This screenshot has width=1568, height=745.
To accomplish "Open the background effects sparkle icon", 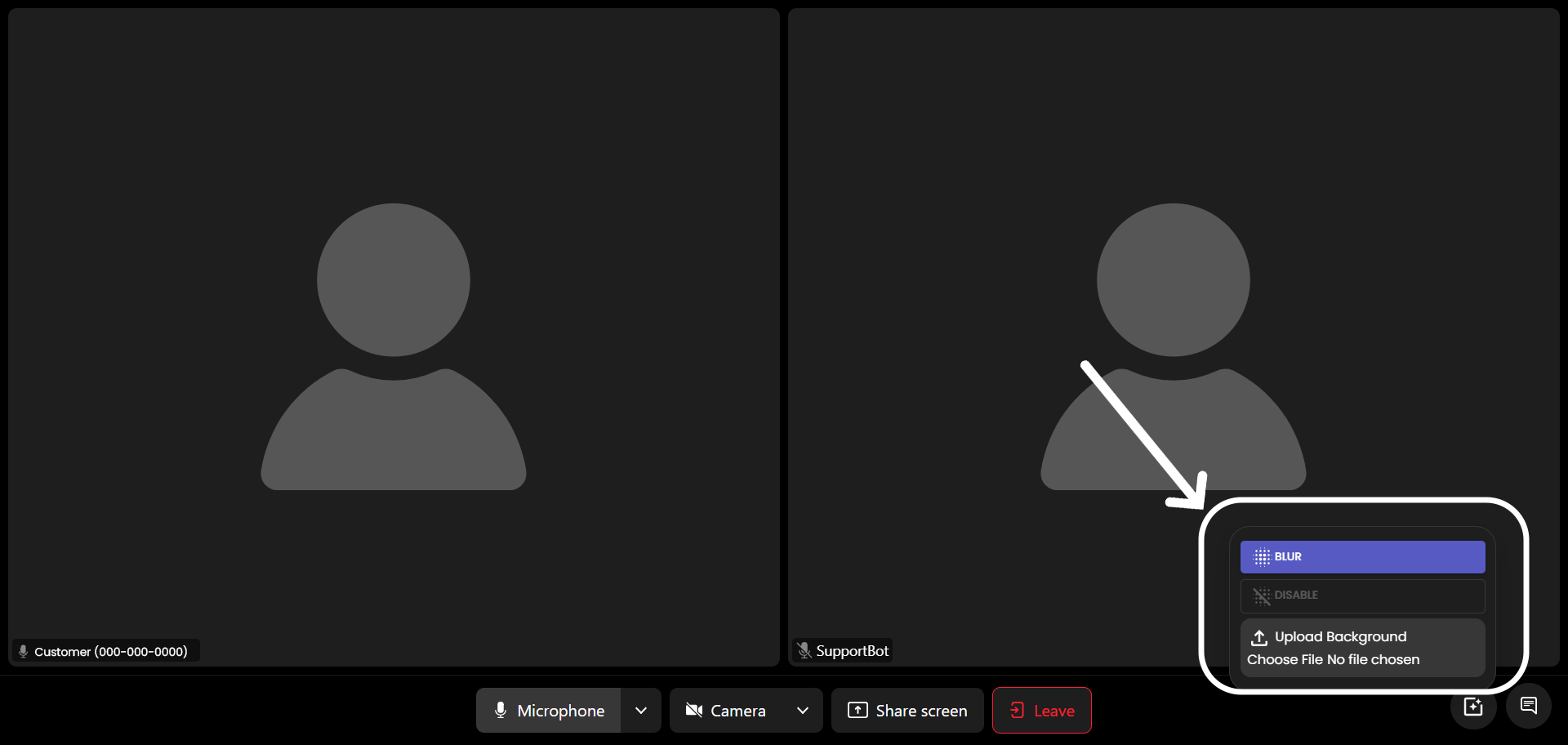I will point(1473,707).
